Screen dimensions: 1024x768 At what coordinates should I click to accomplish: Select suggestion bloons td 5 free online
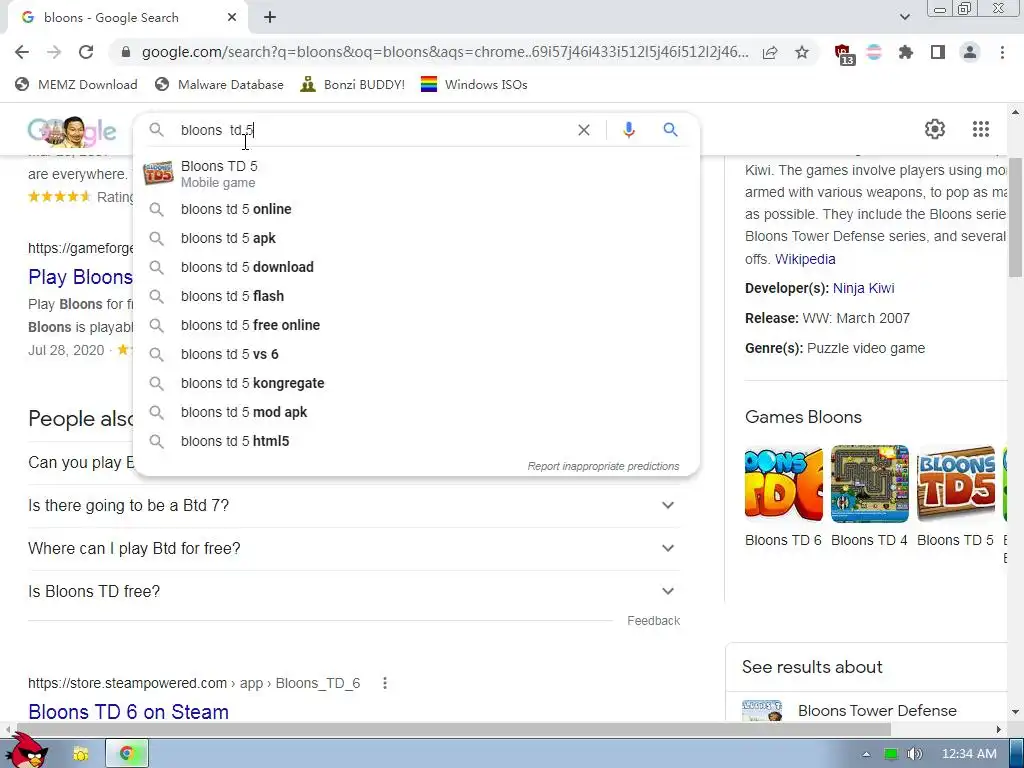pos(416,325)
